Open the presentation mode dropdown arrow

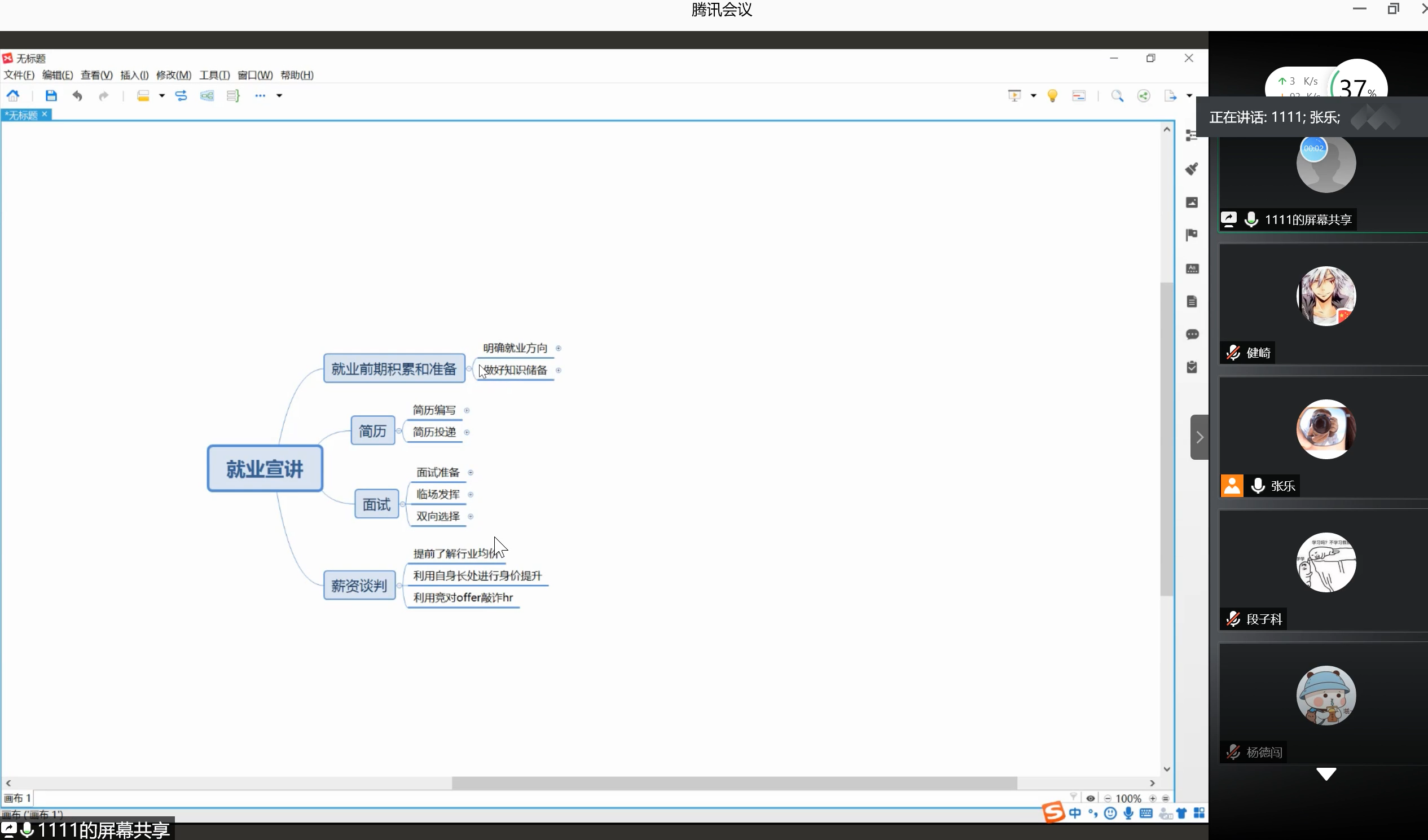pyautogui.click(x=1034, y=96)
